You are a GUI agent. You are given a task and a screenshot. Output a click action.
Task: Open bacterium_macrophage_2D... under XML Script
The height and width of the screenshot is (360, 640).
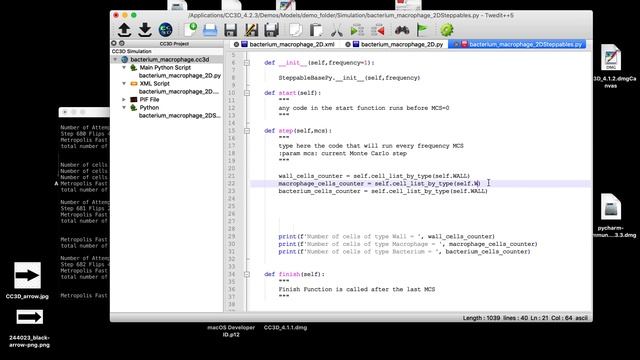[178, 91]
